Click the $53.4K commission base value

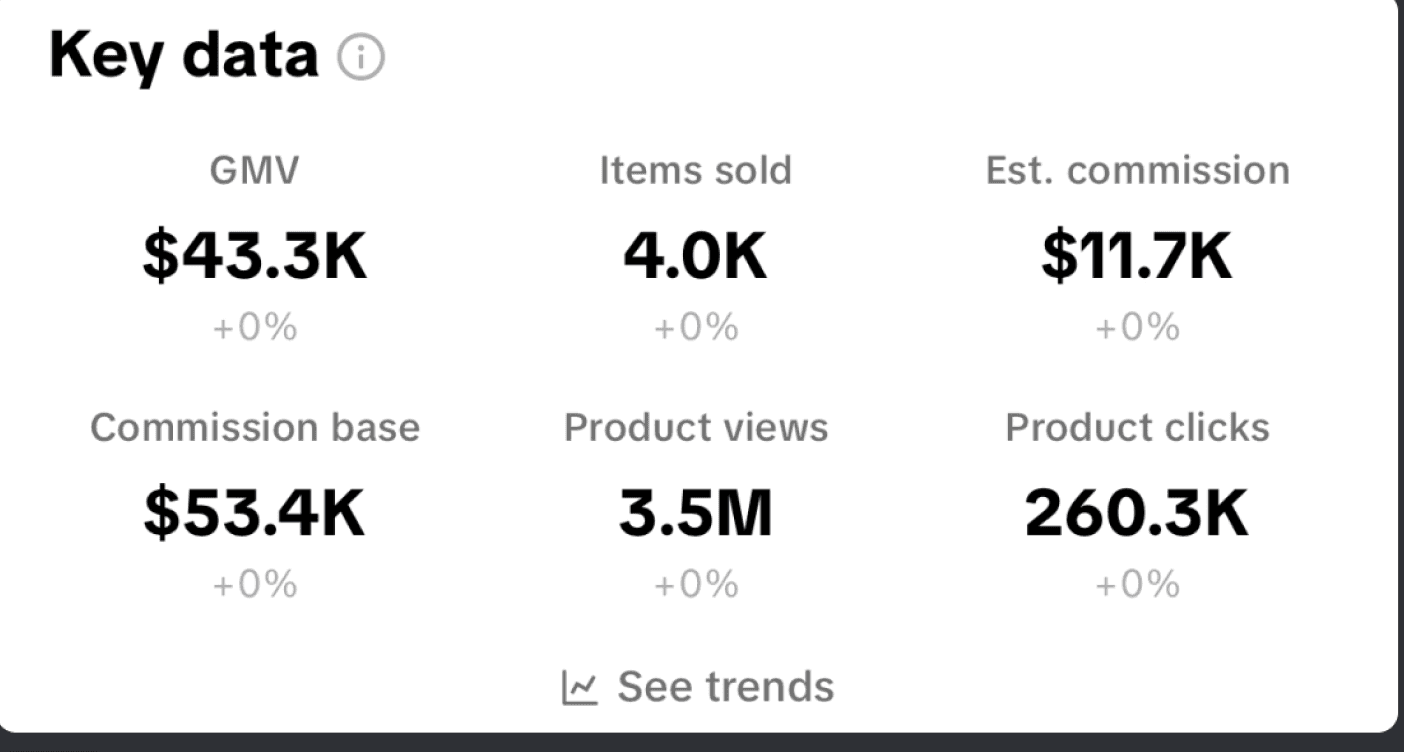254,512
